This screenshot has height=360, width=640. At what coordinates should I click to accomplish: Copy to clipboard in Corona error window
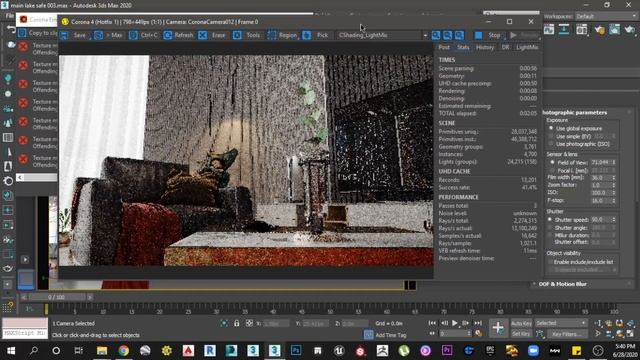click(x=38, y=33)
